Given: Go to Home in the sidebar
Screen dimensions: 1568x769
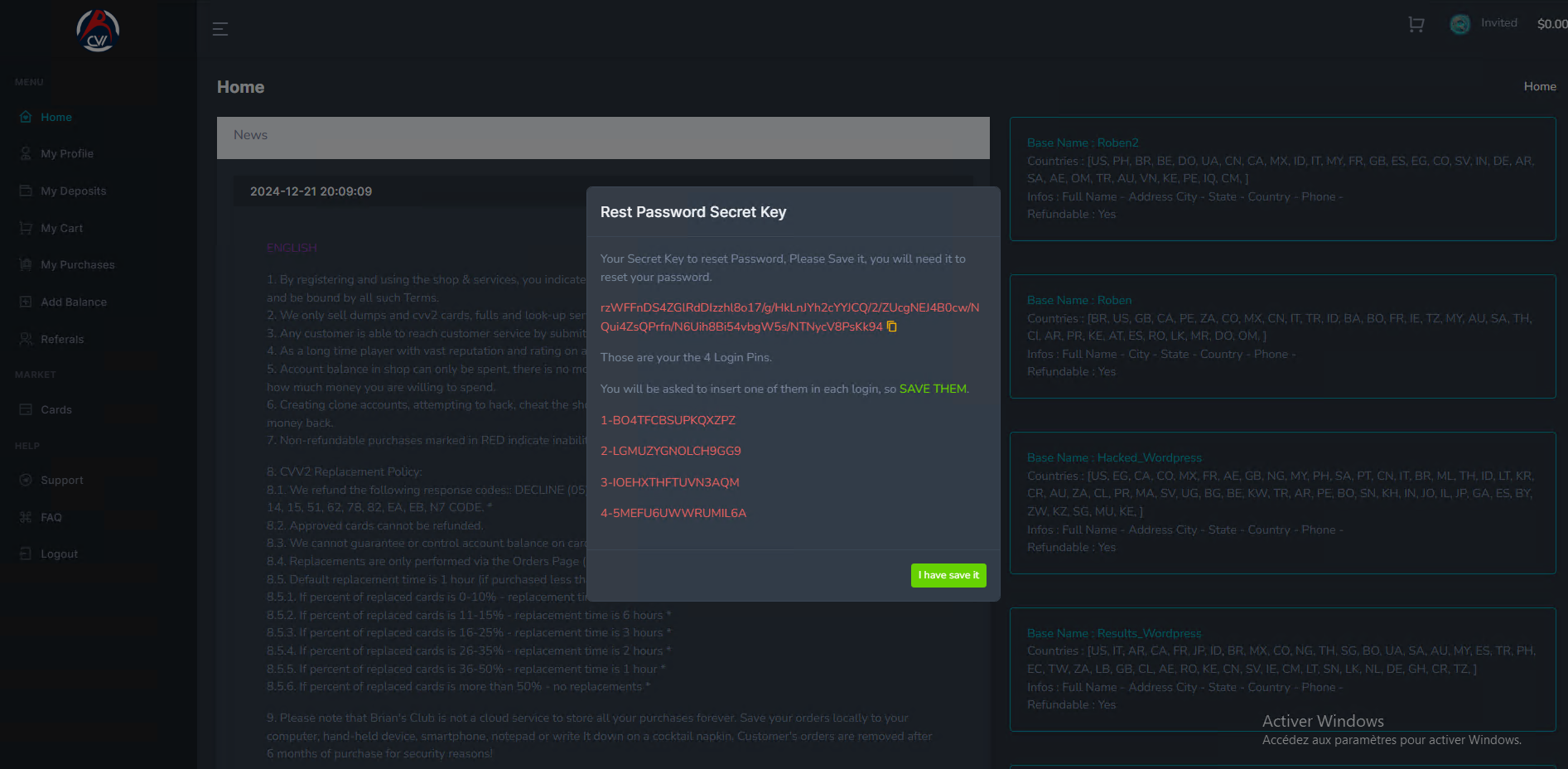Looking at the screenshot, I should (56, 118).
